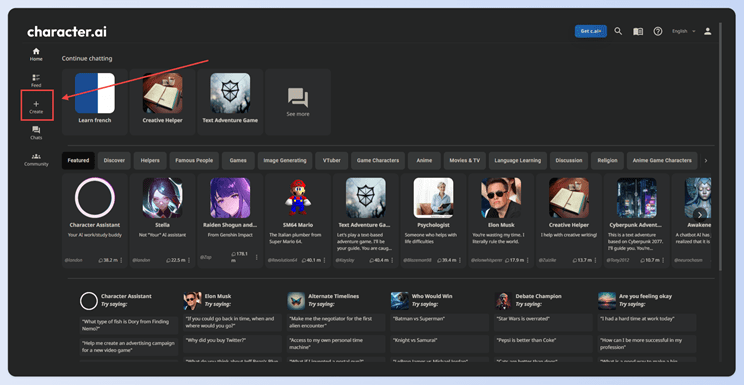Click Debate Champion avatar
744x385 pixels.
[x=503, y=301]
